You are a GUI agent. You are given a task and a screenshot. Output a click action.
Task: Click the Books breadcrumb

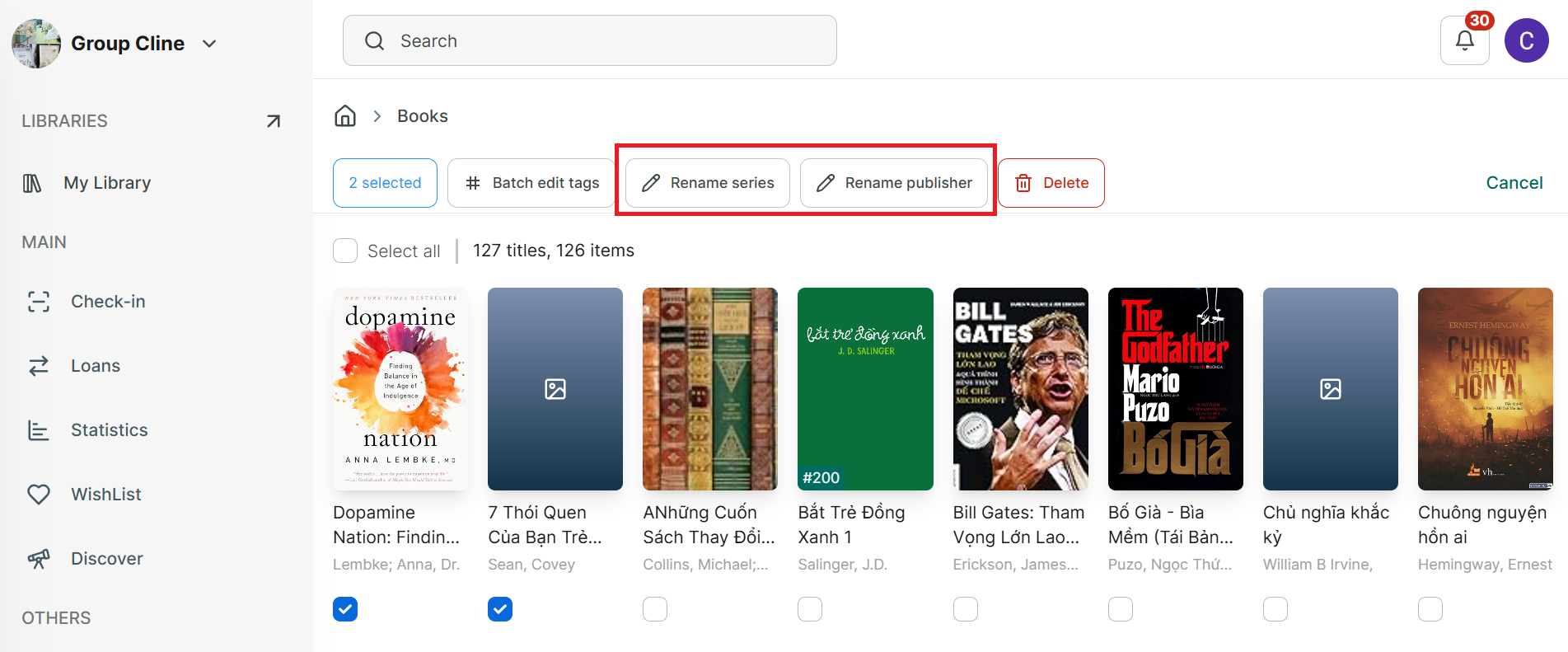click(x=423, y=116)
